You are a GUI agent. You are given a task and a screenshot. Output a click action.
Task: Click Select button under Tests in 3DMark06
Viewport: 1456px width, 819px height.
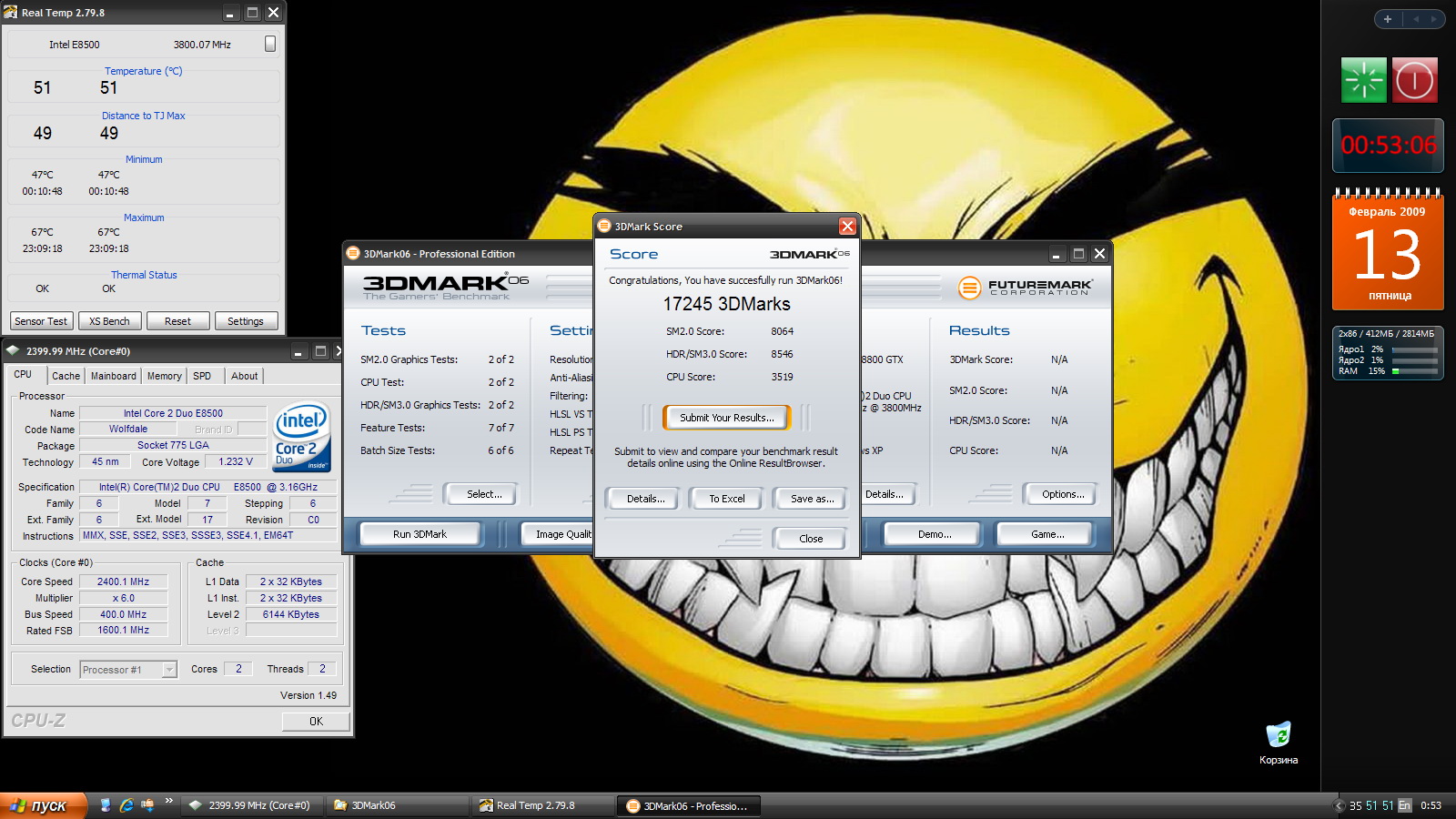coord(480,494)
